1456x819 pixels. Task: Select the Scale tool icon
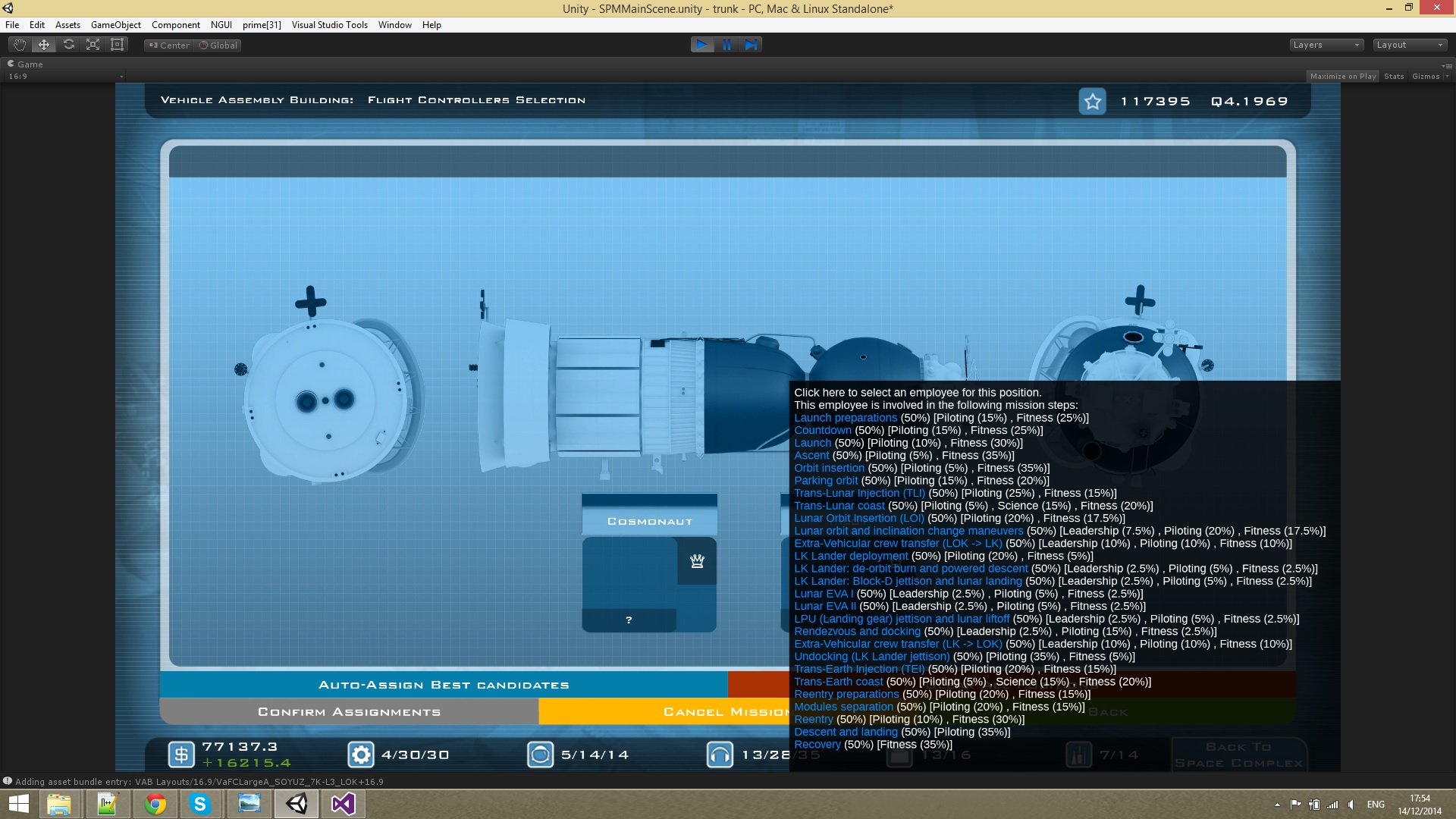tap(93, 45)
